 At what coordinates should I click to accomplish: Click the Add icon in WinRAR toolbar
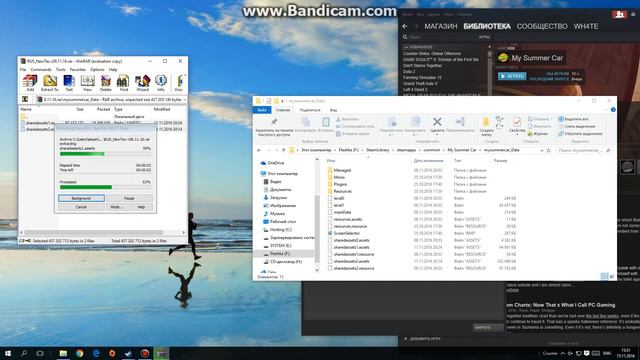[30, 83]
